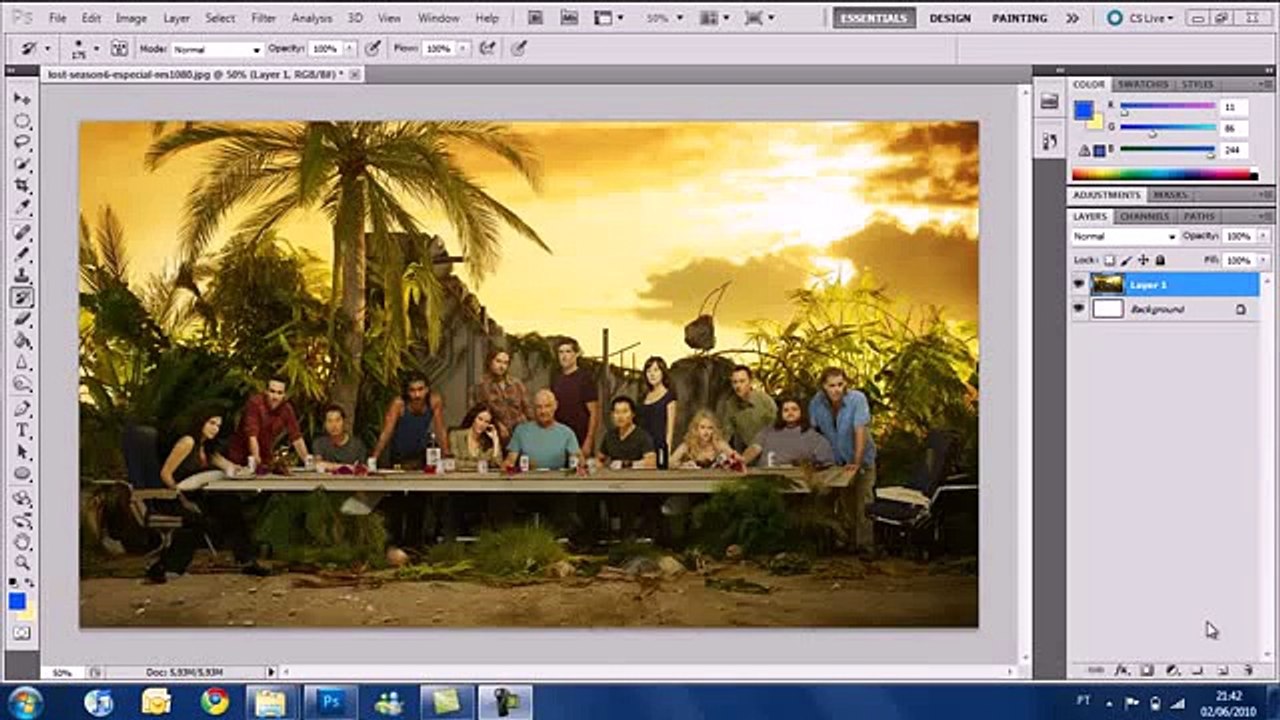
Task: Open the brush Mode dropdown
Action: click(x=216, y=49)
